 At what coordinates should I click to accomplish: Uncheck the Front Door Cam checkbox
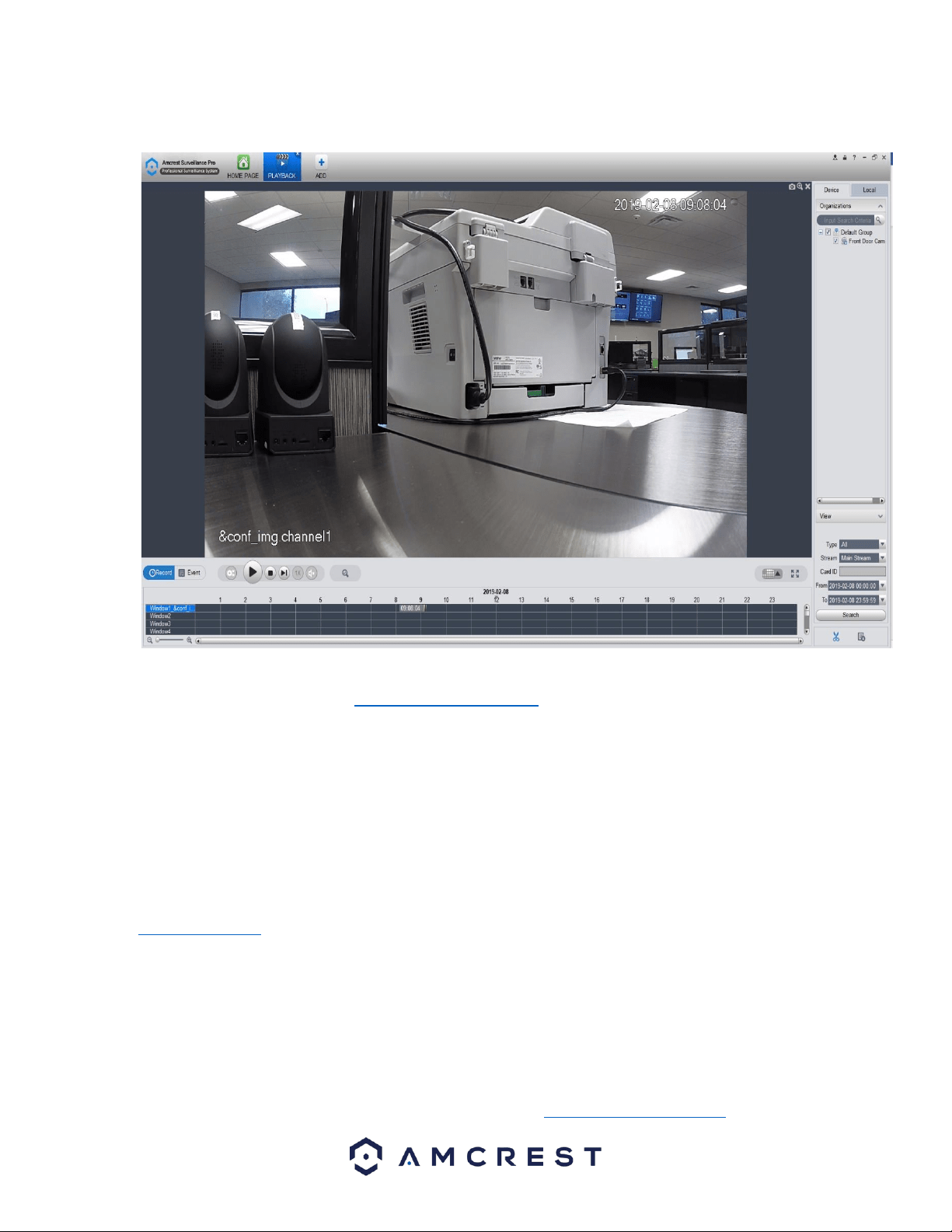[x=835, y=241]
